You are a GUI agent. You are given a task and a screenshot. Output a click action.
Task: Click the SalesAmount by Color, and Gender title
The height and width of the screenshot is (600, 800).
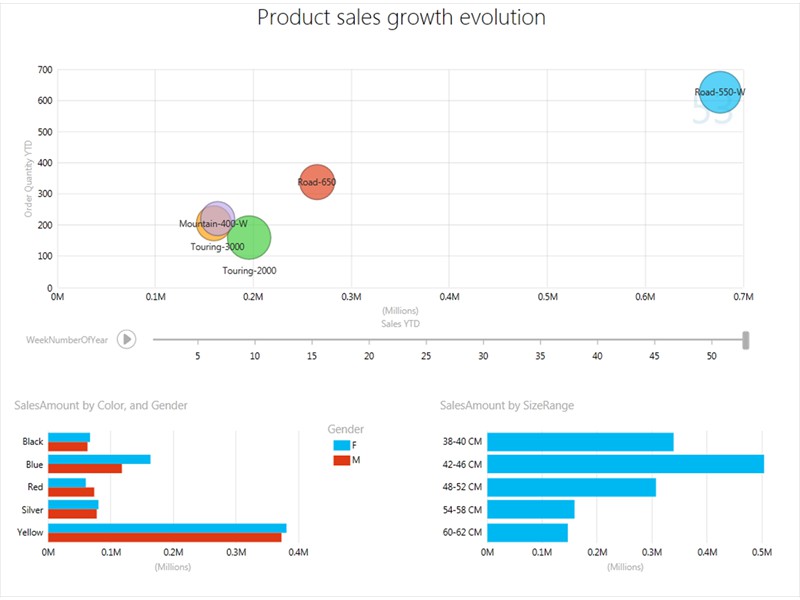[x=101, y=406]
